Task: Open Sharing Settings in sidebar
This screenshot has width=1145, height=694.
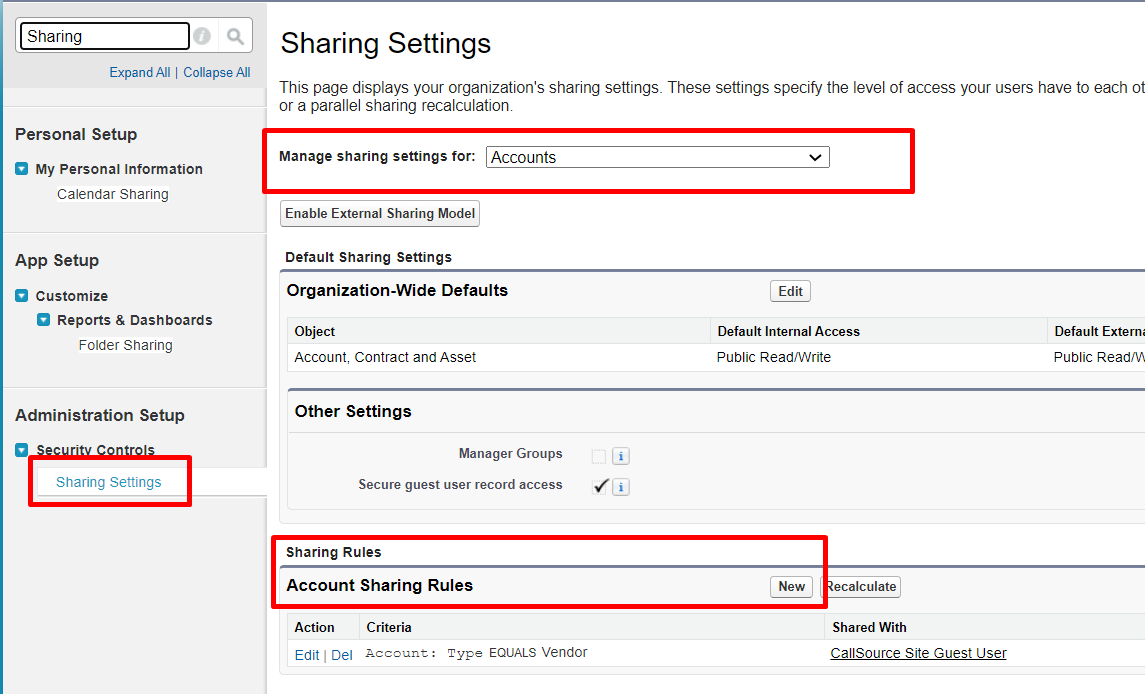Action: click(109, 482)
